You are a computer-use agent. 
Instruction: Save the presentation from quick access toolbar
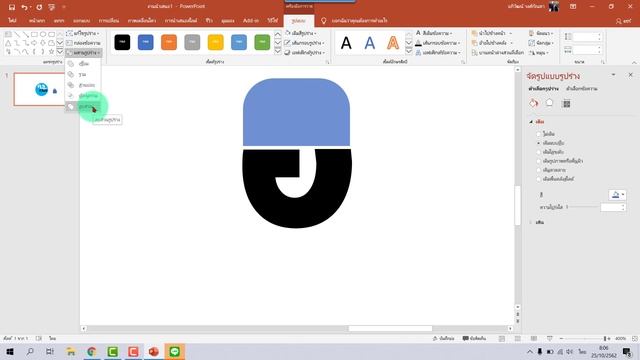pyautogui.click(x=12, y=7)
